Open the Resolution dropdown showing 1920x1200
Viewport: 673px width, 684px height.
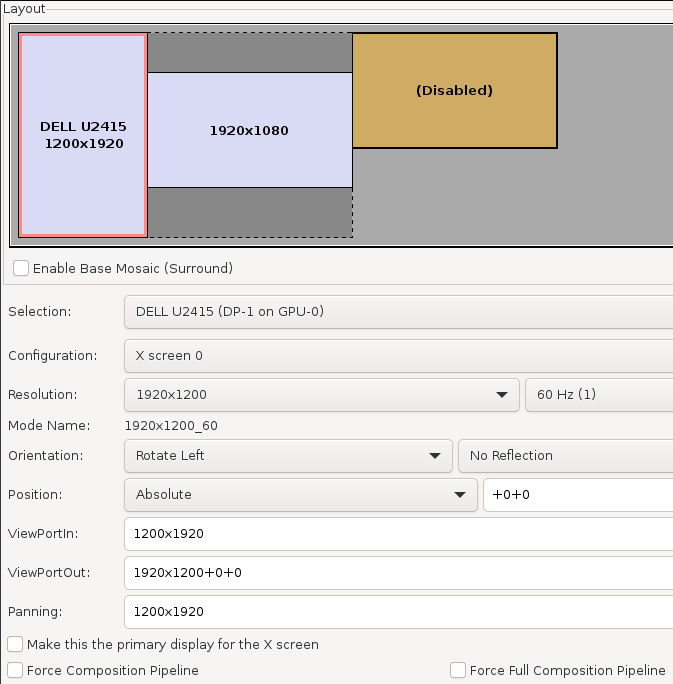(x=322, y=395)
